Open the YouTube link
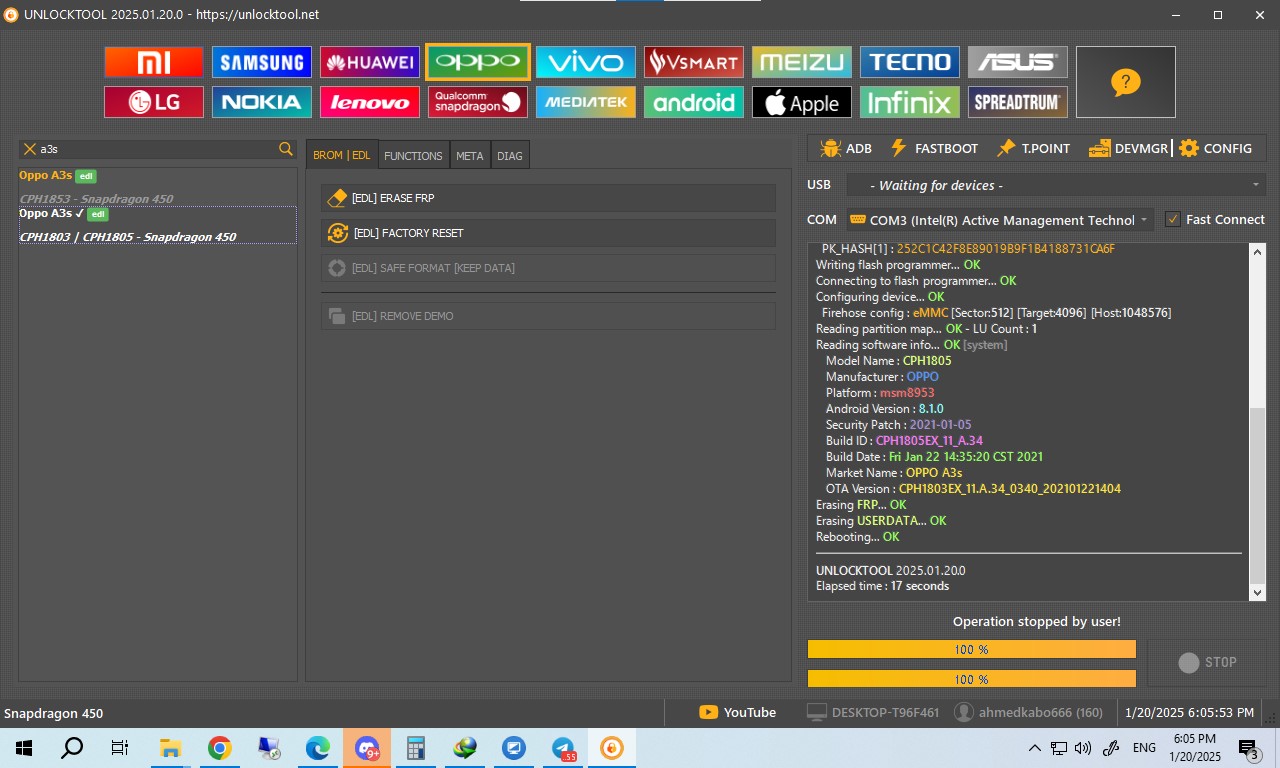 (x=737, y=712)
